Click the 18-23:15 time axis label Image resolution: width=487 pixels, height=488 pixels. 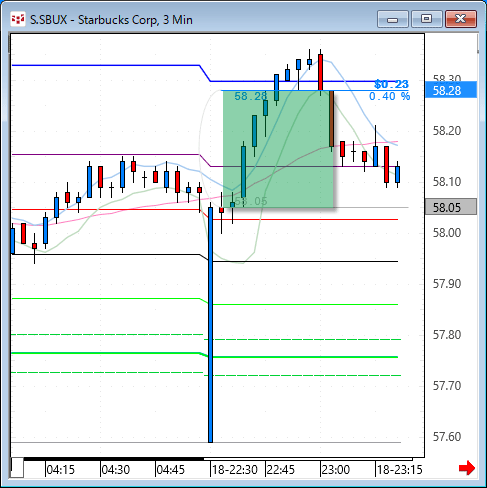[400, 470]
